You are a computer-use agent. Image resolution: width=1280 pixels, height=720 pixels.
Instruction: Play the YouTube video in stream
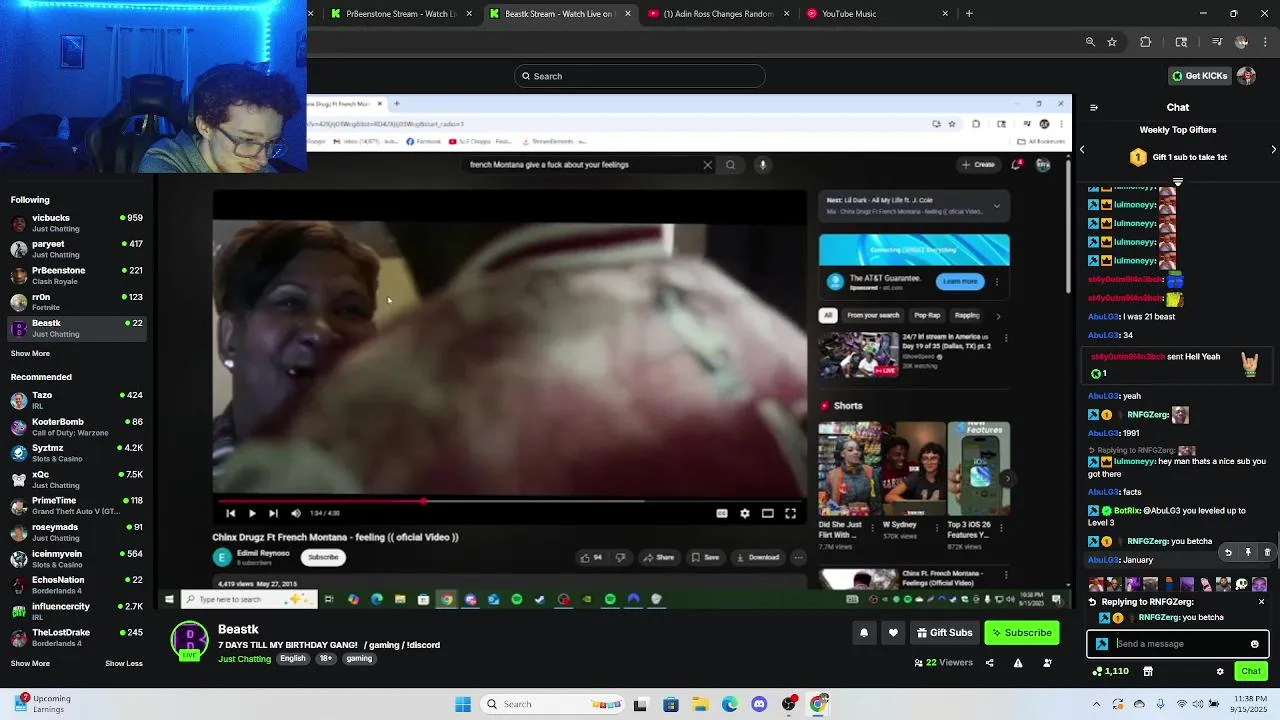click(252, 513)
